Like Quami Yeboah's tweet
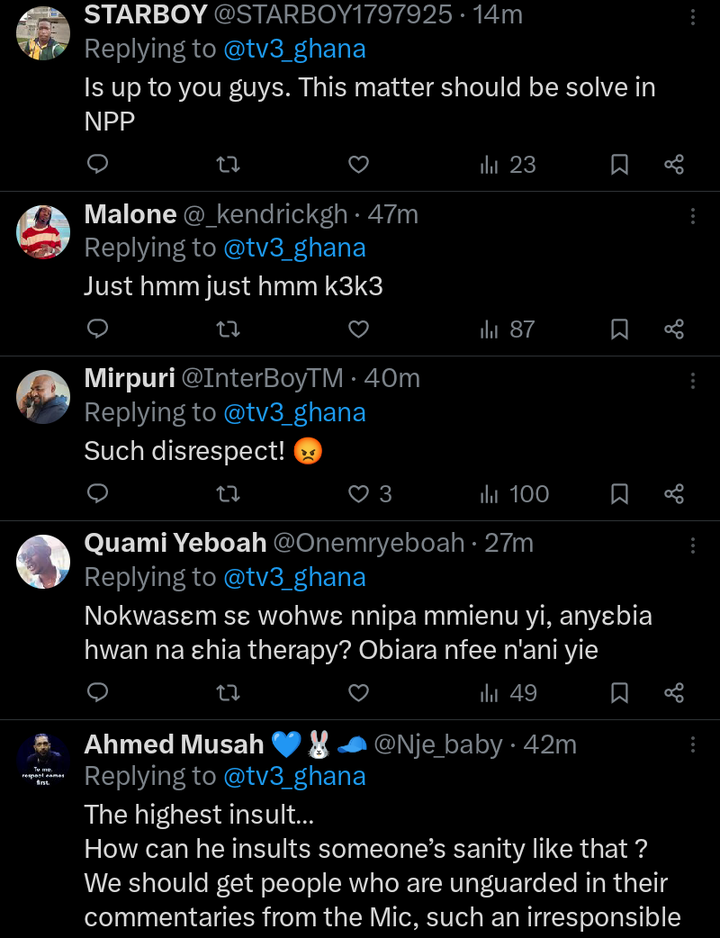 (x=358, y=693)
